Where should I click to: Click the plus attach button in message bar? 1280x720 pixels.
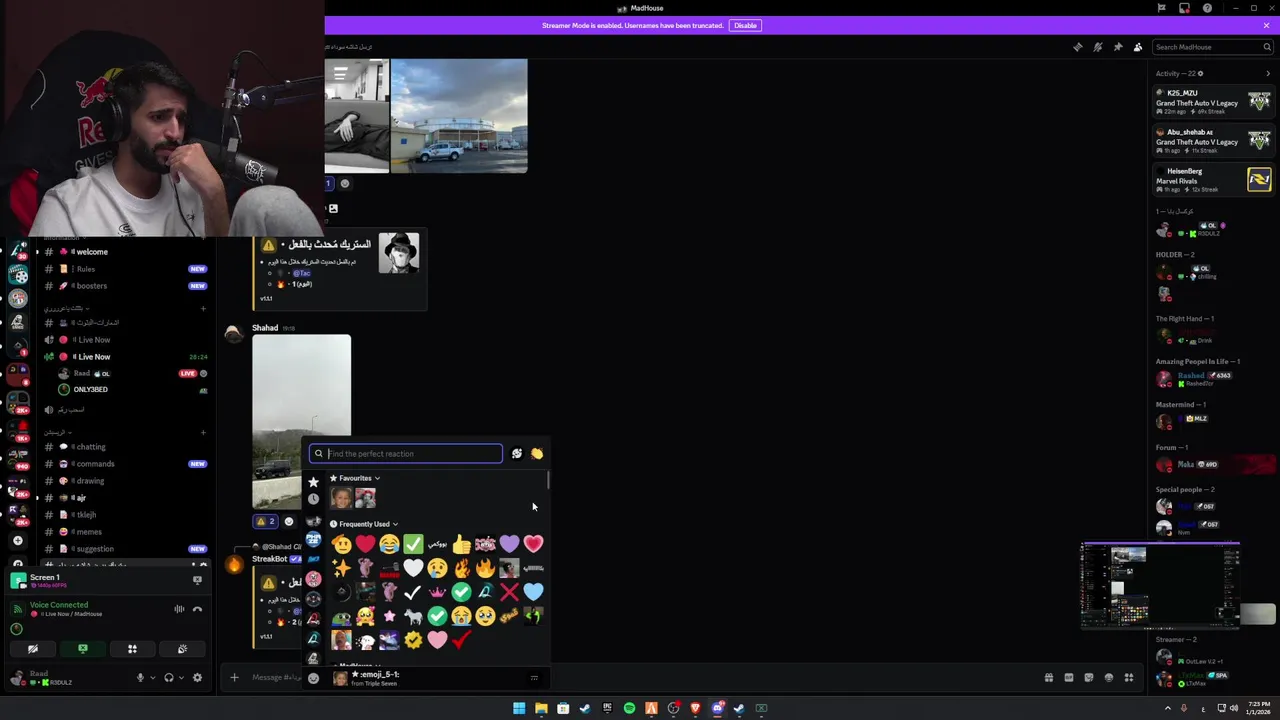[234, 678]
